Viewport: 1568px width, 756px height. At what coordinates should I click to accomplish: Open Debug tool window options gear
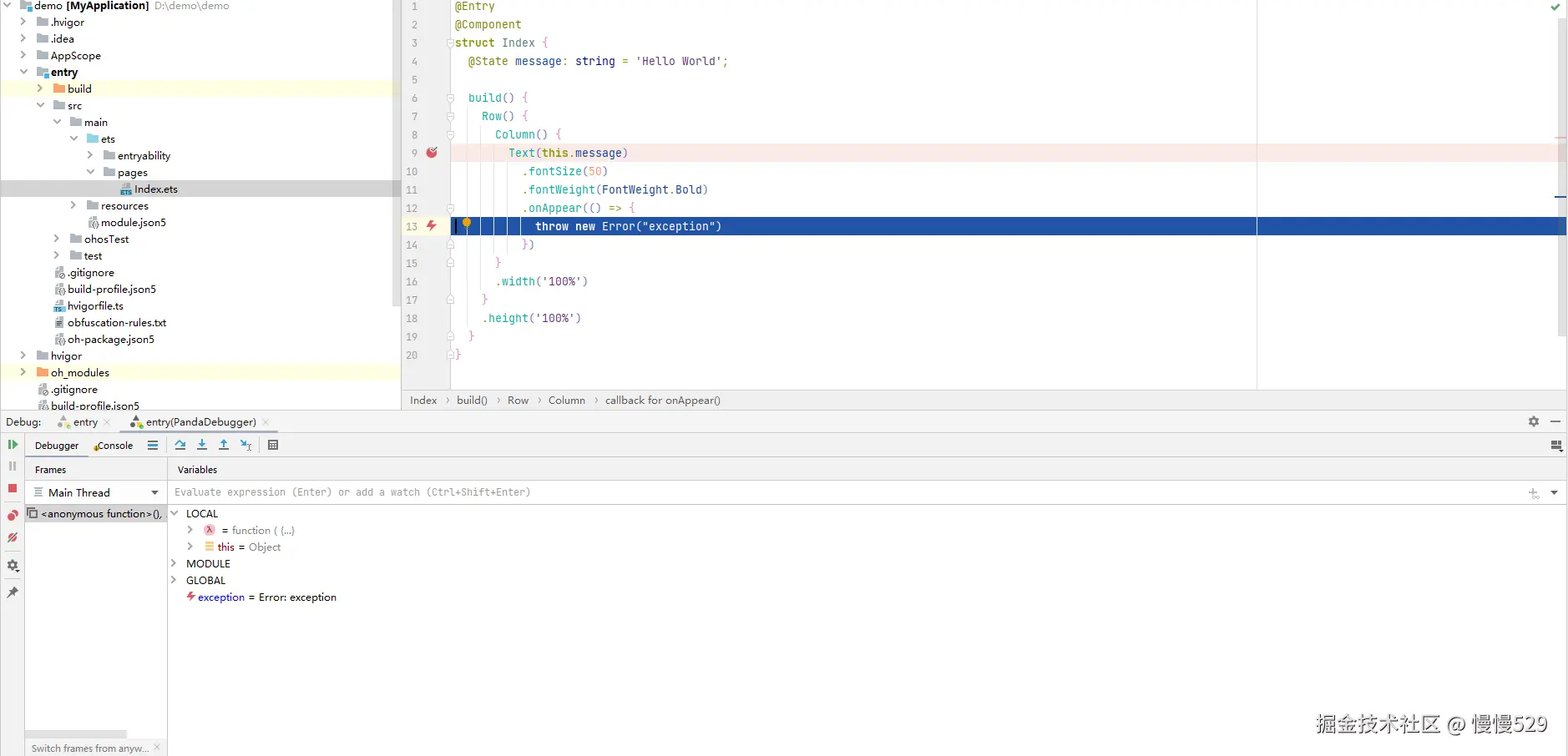(1534, 422)
